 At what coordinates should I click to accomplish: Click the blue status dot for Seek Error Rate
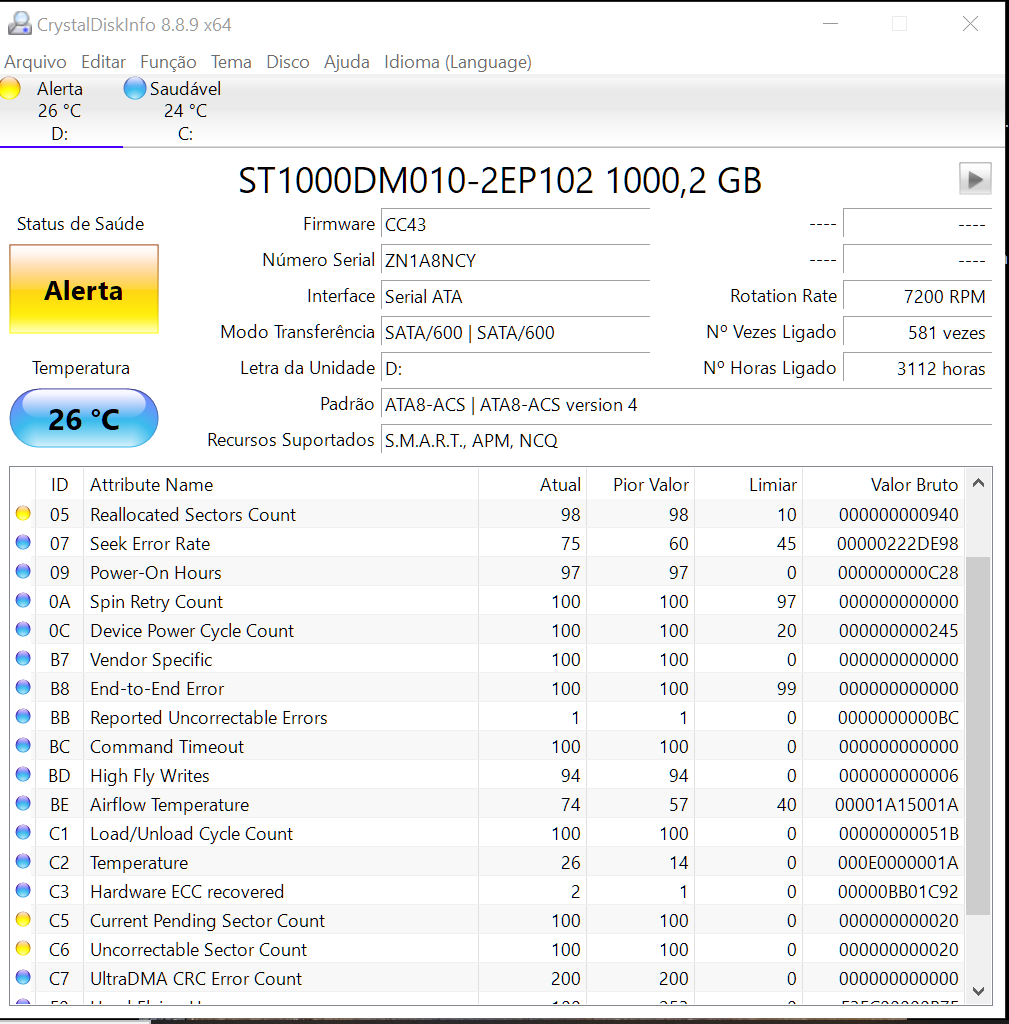coord(23,542)
